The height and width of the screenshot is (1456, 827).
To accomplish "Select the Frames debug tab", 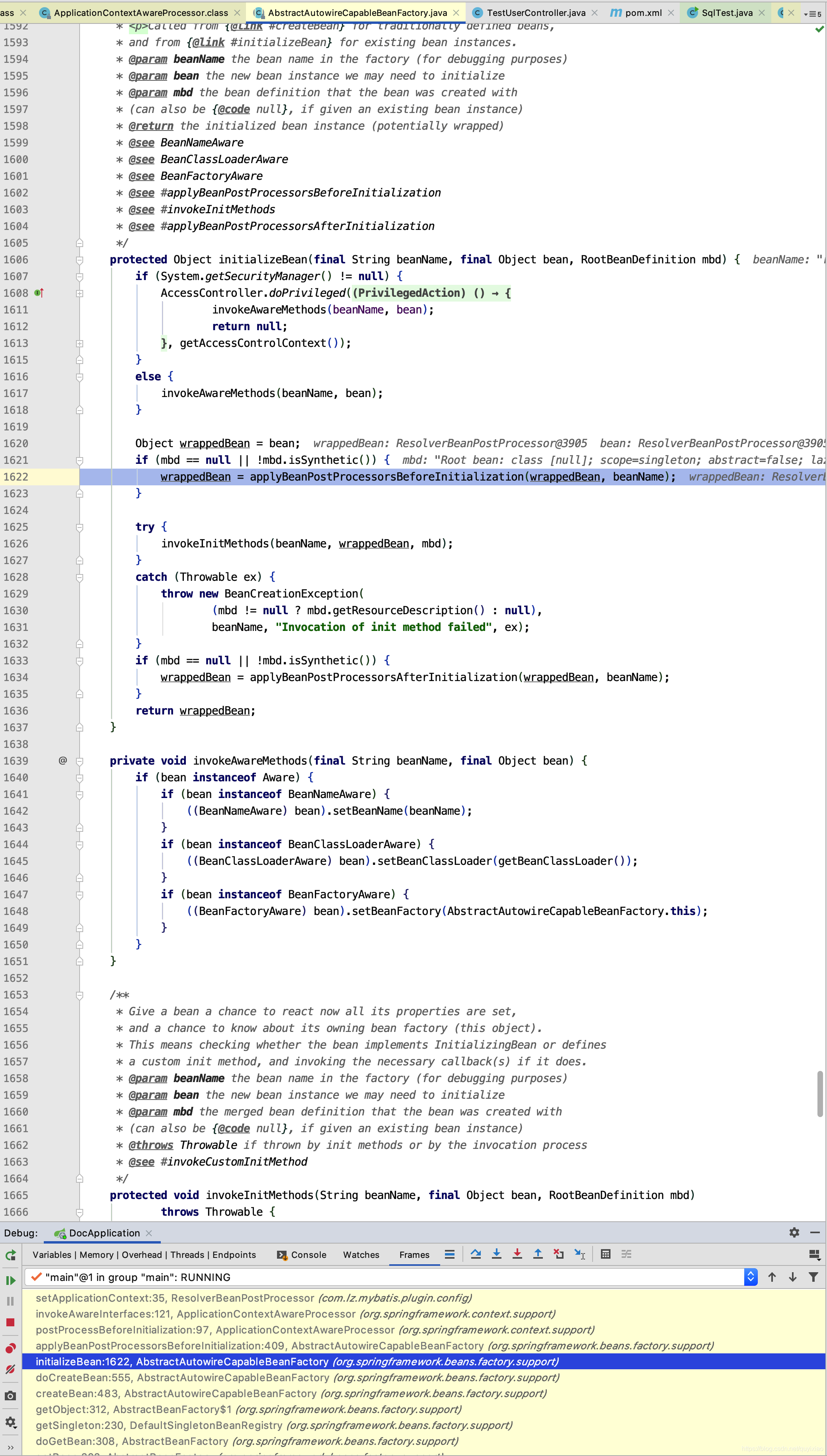I will 414,1254.
